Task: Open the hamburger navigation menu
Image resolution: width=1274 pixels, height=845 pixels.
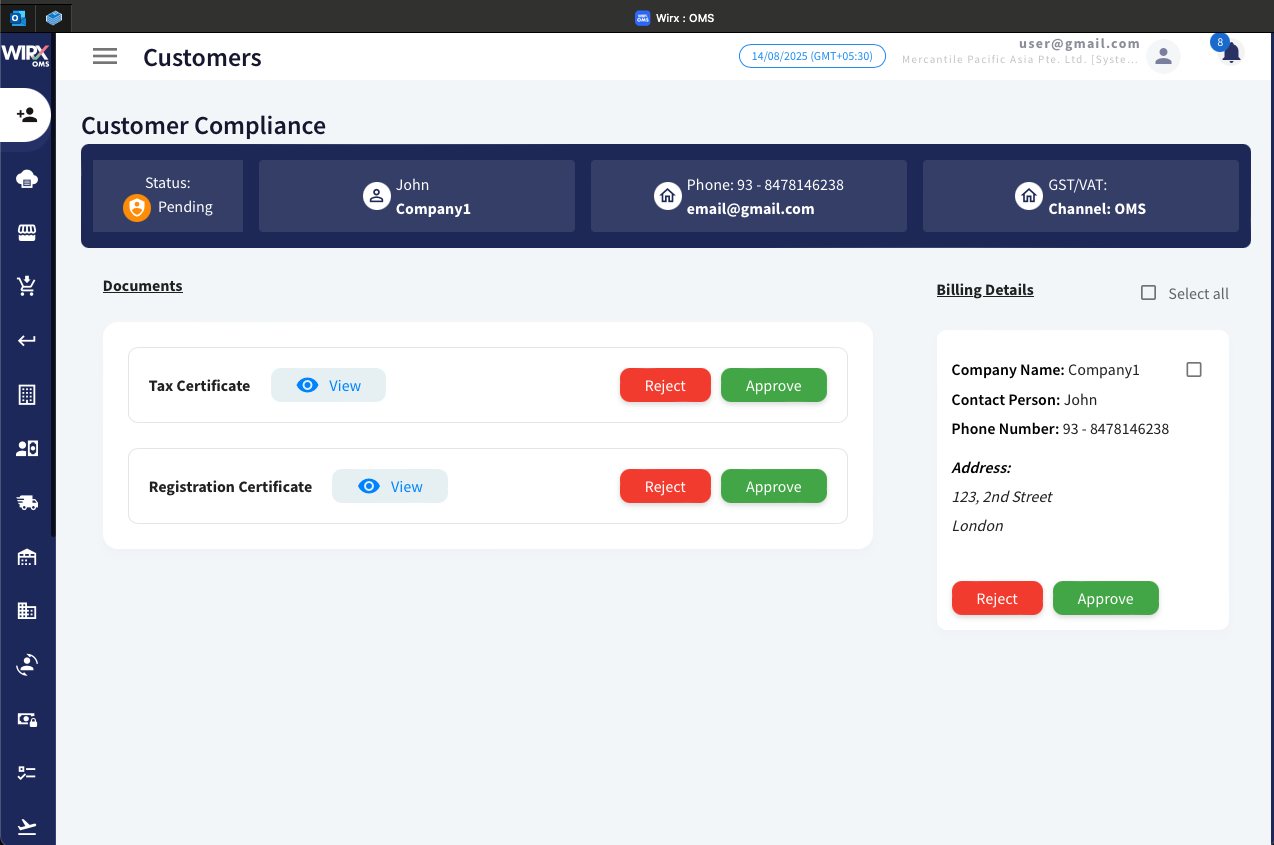Action: 105,57
